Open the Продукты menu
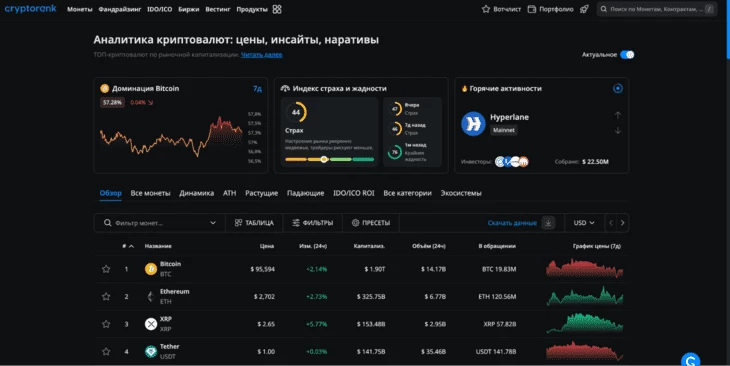The image size is (730, 366). pyautogui.click(x=252, y=9)
